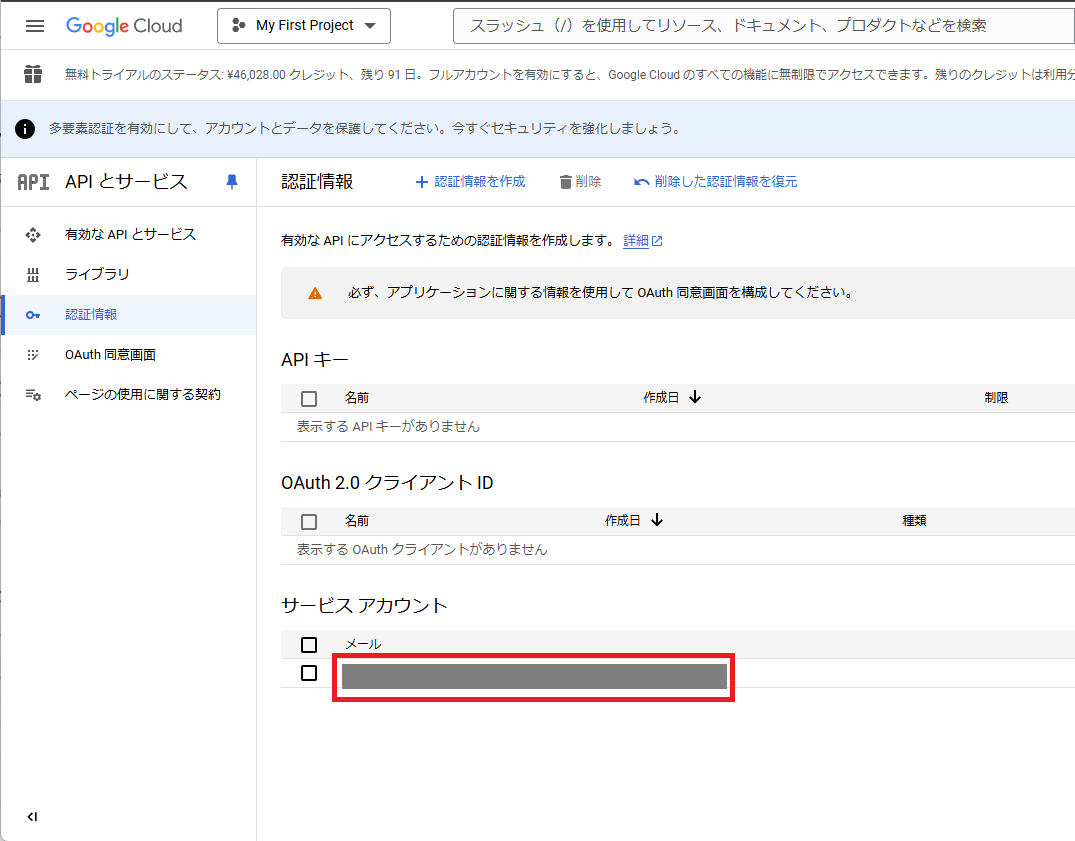Open the 詳細 link
This screenshot has height=841, width=1075.
point(642,241)
